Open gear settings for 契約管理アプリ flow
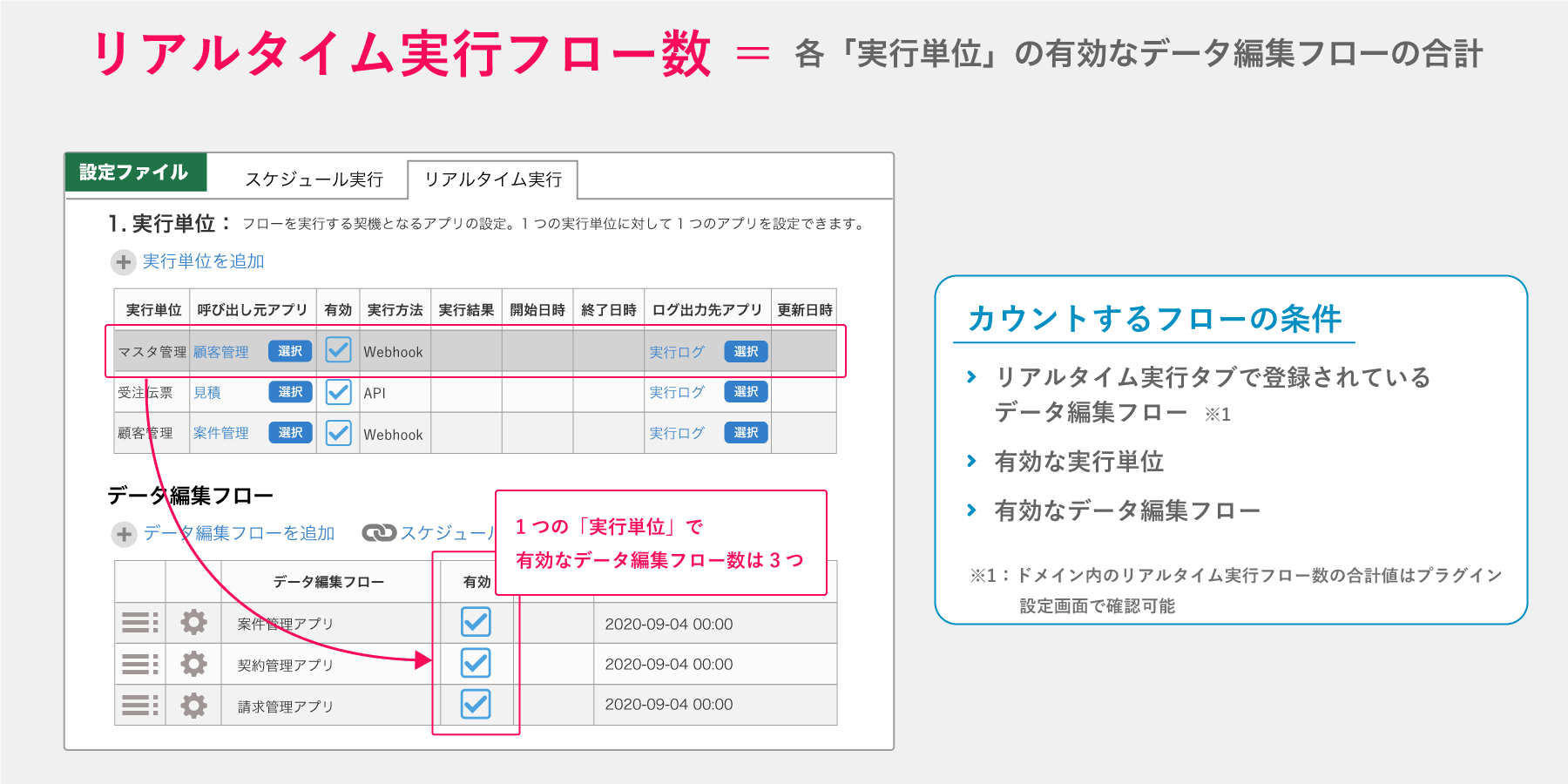Viewport: 1568px width, 784px height. pyautogui.click(x=193, y=664)
